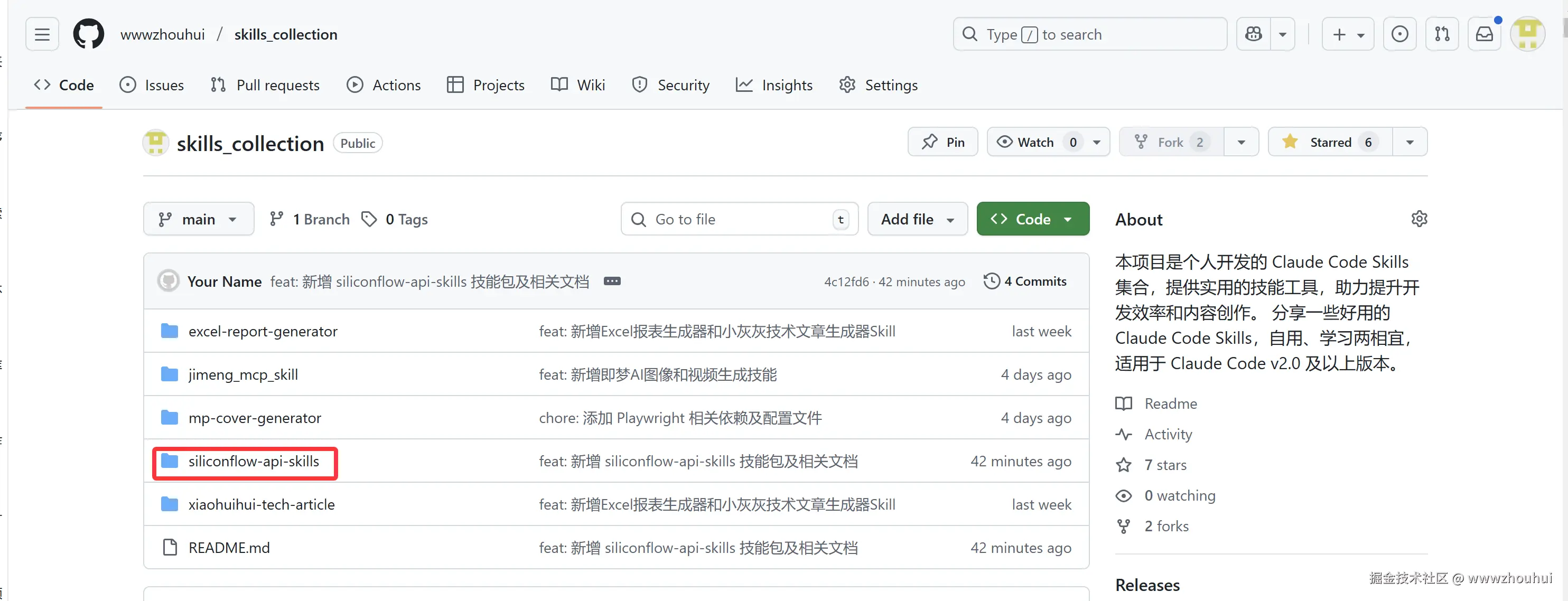Switch to the Actions tab
The height and width of the screenshot is (601, 1568).
[x=384, y=84]
